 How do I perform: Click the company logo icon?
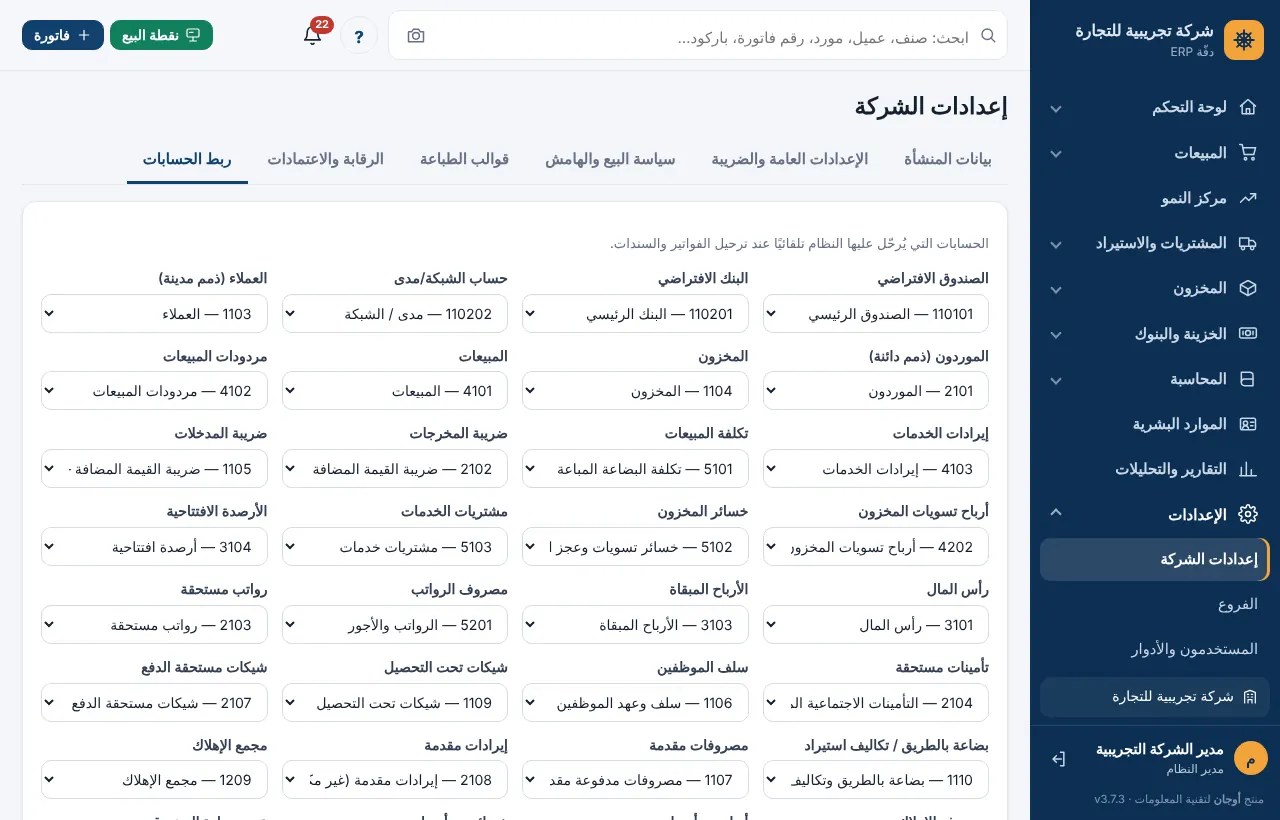coord(1244,40)
